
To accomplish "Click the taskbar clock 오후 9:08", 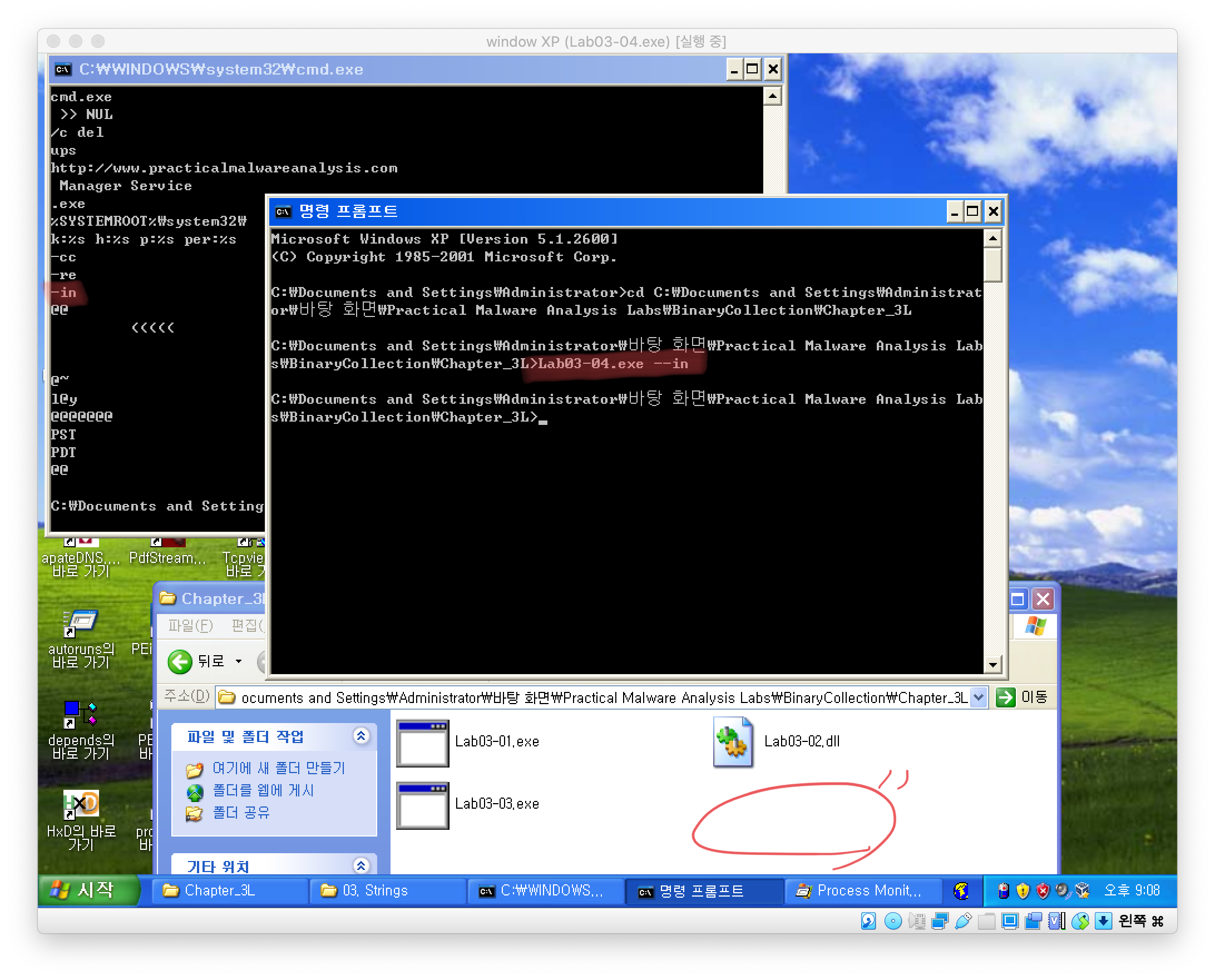I will [x=1132, y=891].
